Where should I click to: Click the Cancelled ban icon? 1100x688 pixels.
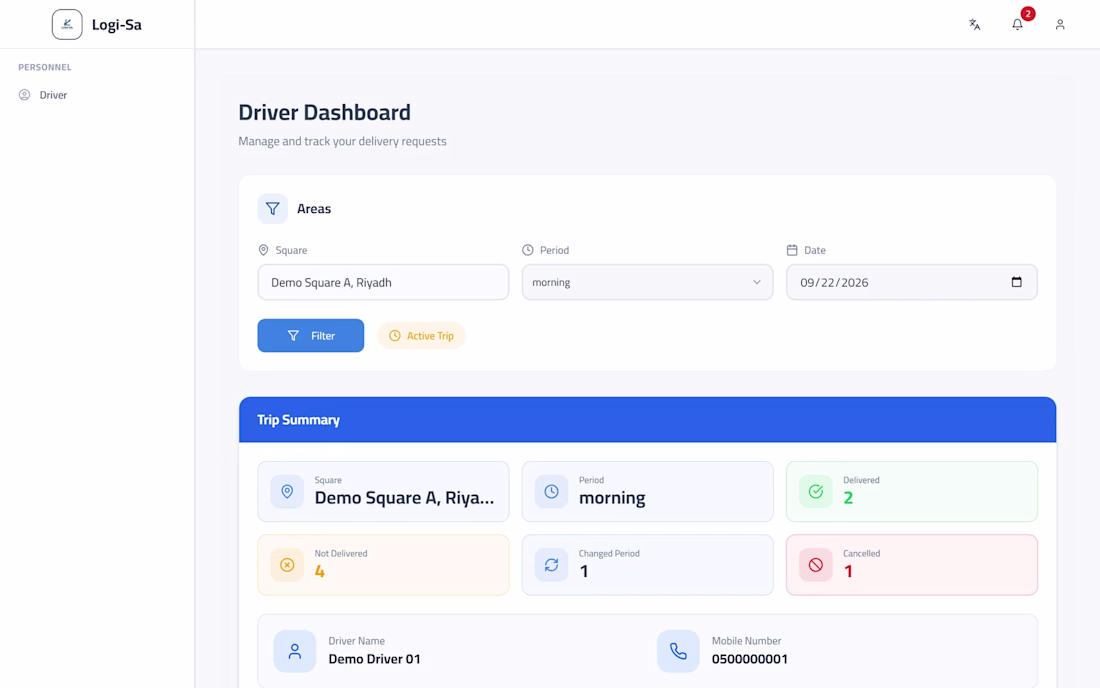(x=816, y=565)
